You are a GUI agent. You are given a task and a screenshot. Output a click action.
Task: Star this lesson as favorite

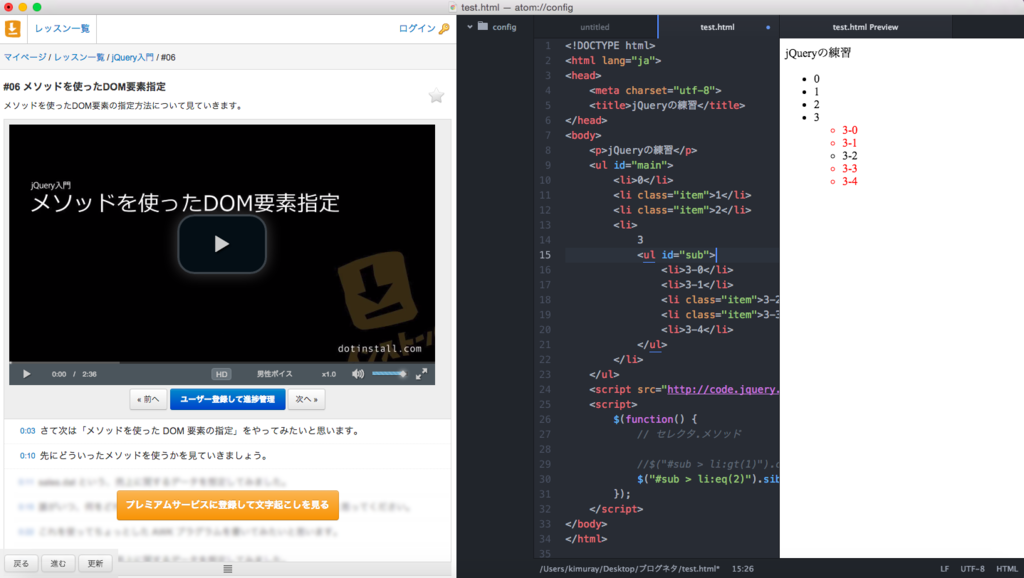[x=436, y=96]
